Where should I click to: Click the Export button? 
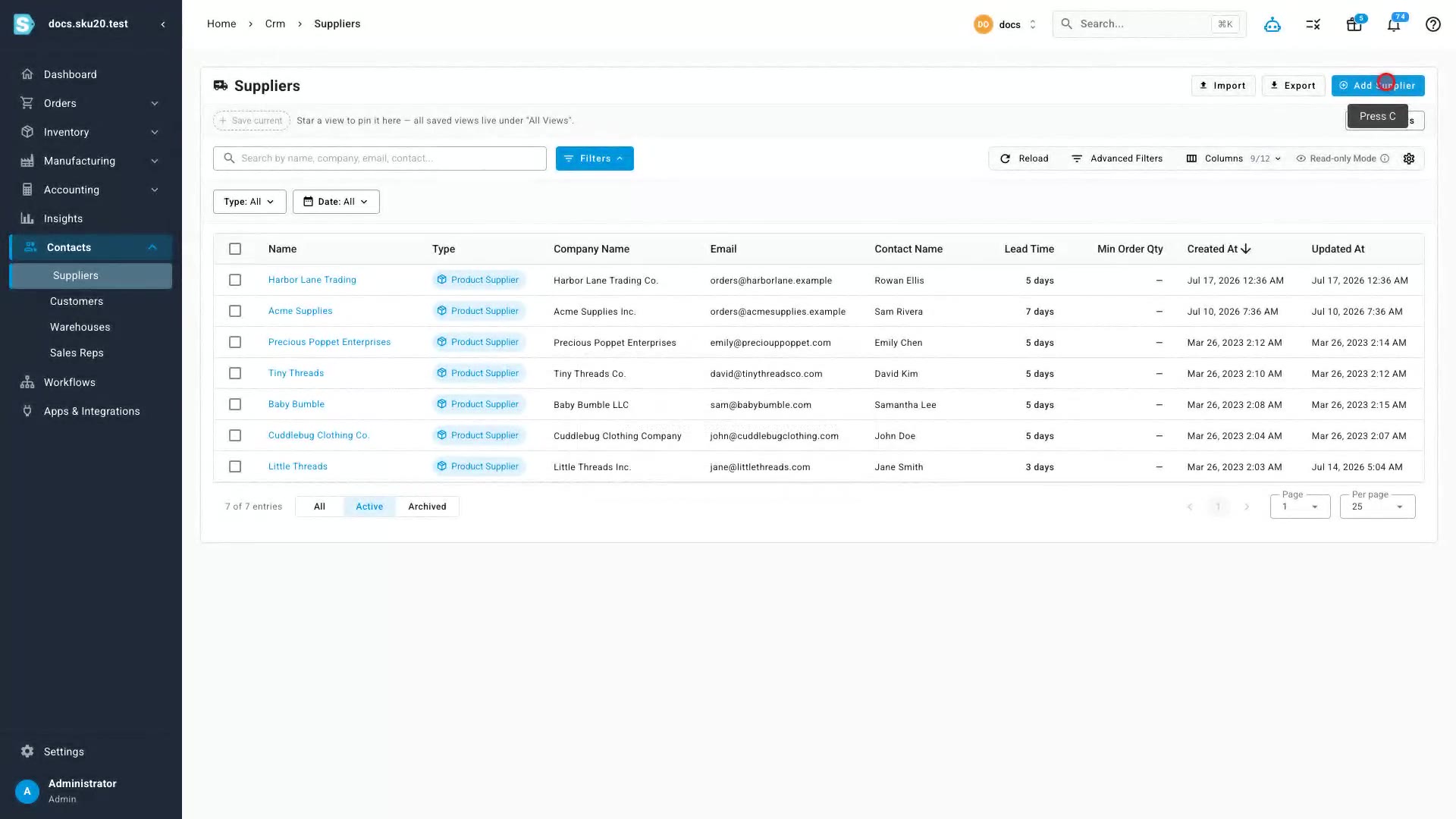(x=1293, y=86)
